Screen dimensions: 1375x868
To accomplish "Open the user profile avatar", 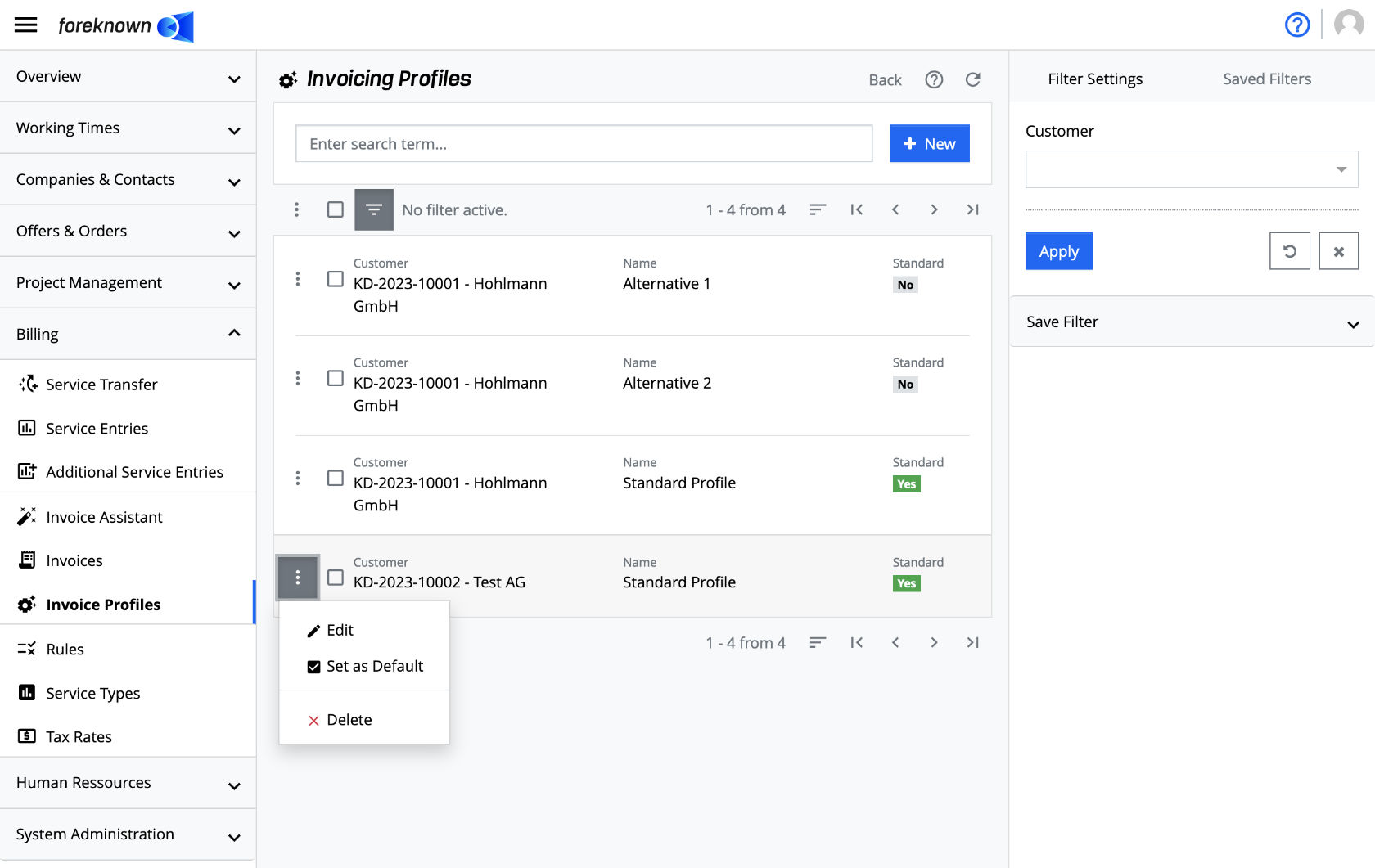I will 1349,25.
